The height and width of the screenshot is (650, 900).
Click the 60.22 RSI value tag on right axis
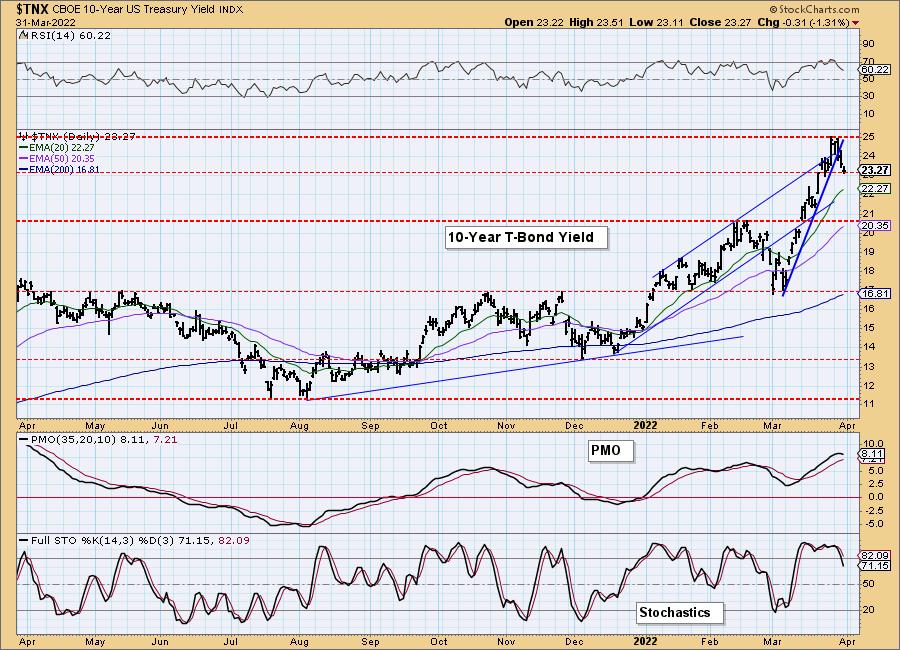tap(876, 69)
